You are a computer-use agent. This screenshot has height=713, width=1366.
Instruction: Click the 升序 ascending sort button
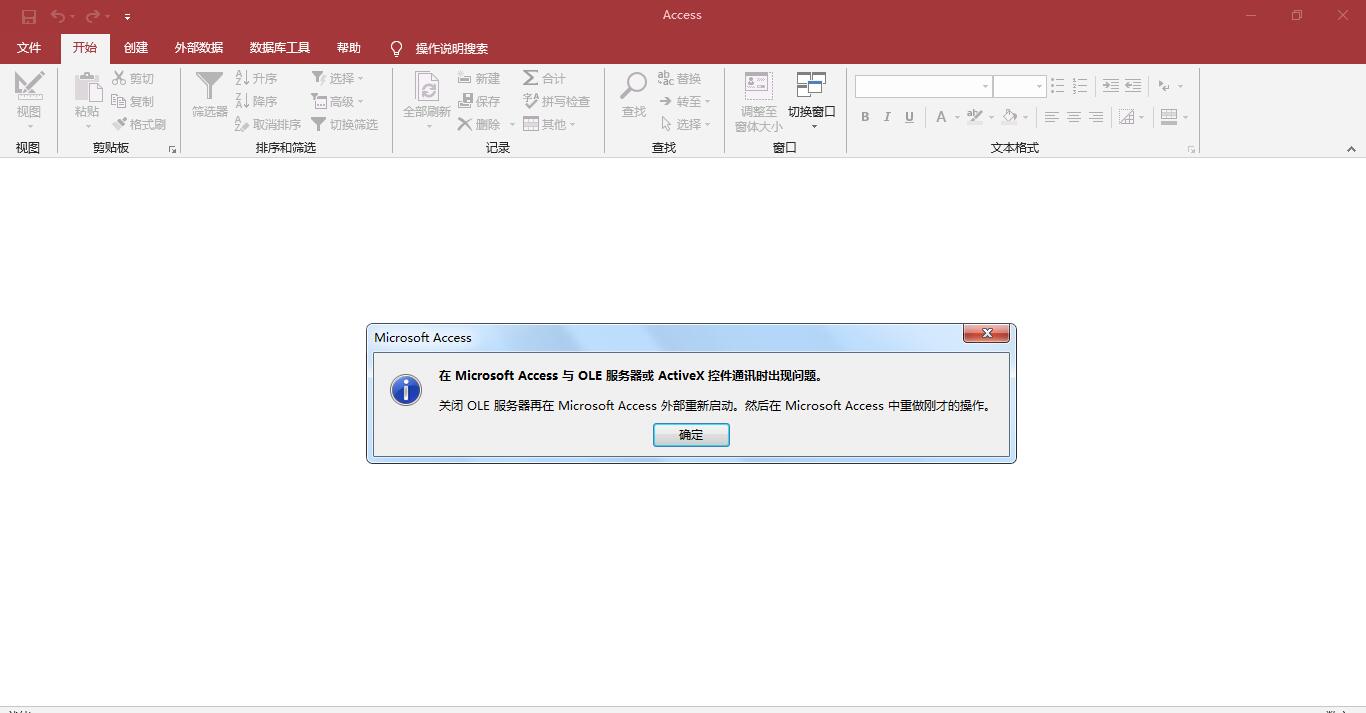[x=256, y=78]
